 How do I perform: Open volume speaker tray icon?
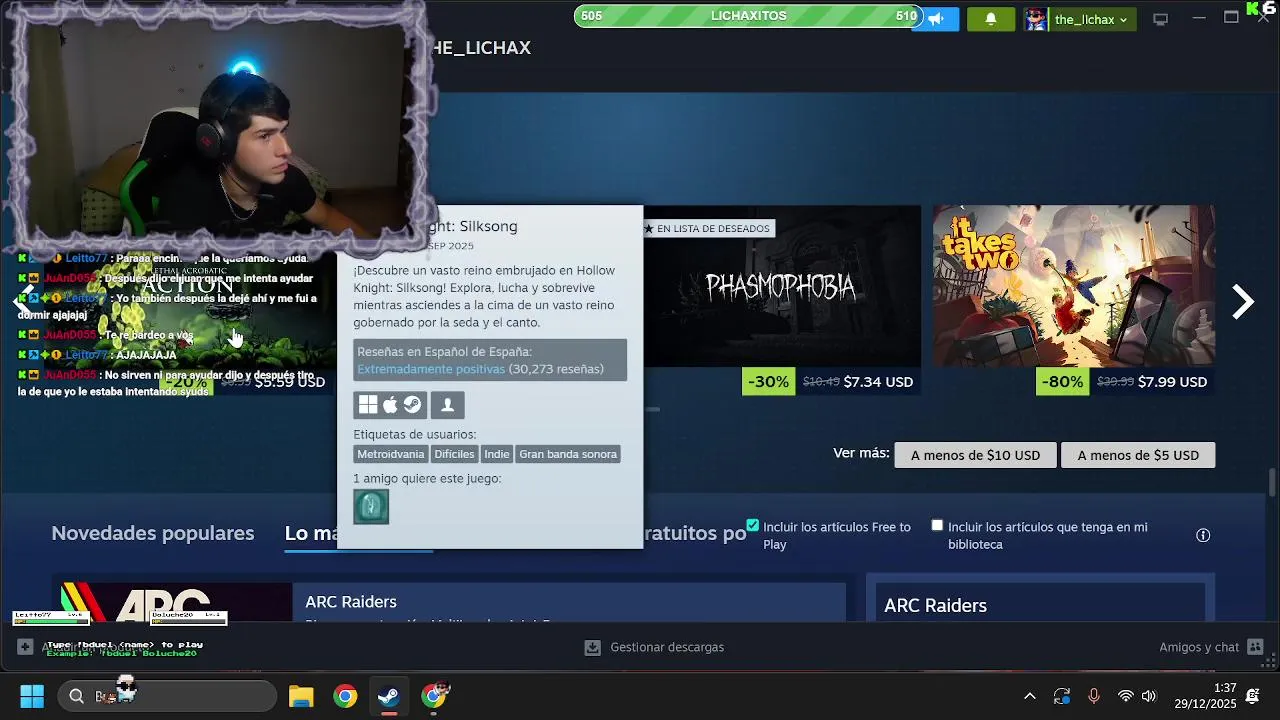[1149, 696]
